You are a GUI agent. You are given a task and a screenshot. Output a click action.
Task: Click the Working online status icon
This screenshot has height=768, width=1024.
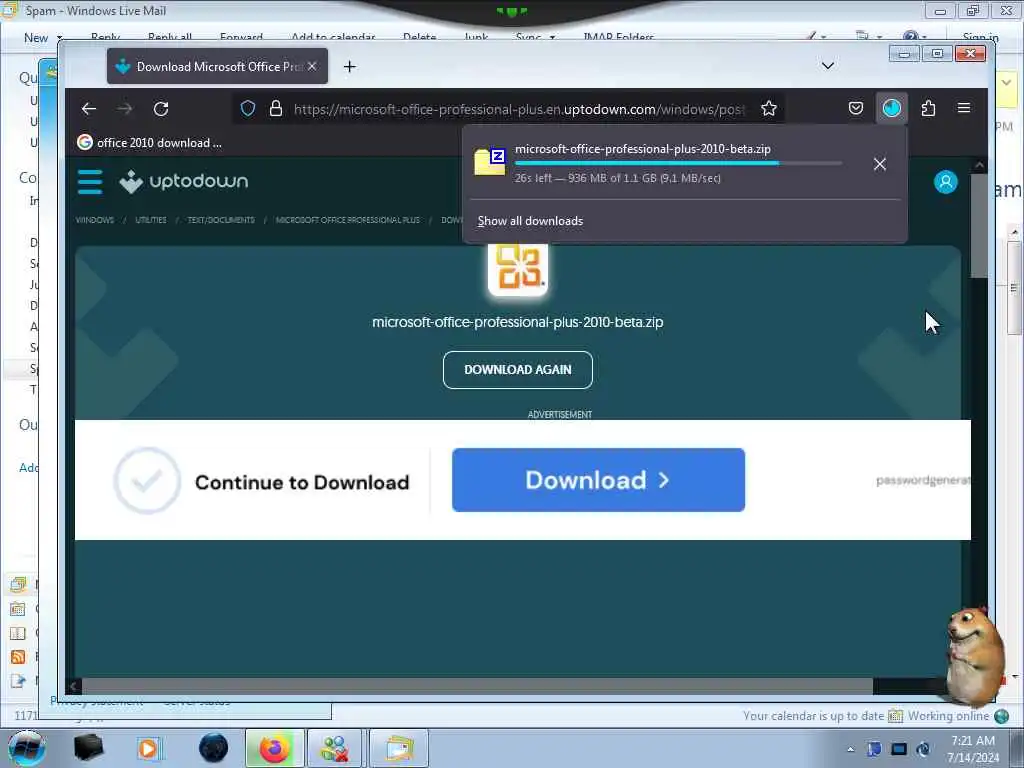[1001, 716]
